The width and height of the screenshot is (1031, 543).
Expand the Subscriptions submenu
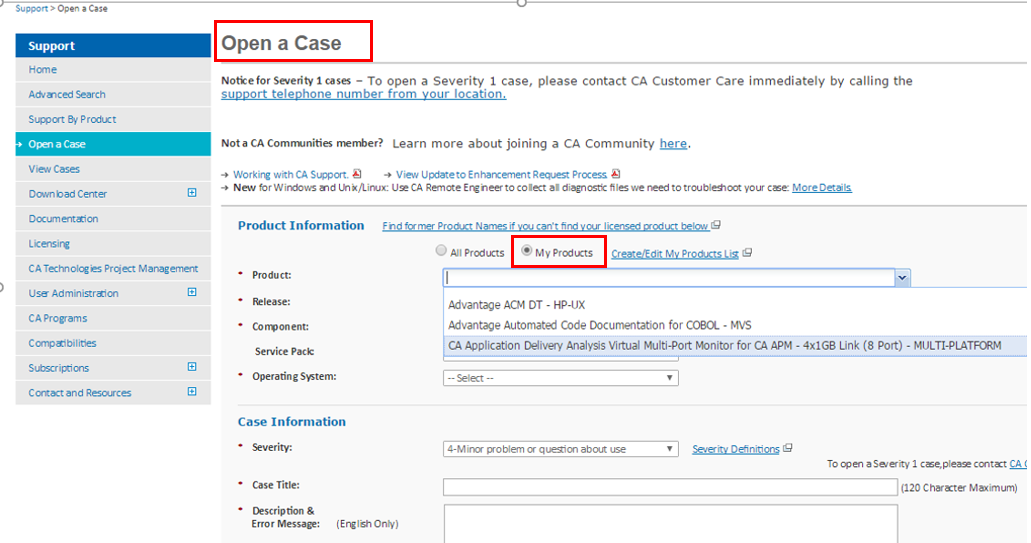192,366
